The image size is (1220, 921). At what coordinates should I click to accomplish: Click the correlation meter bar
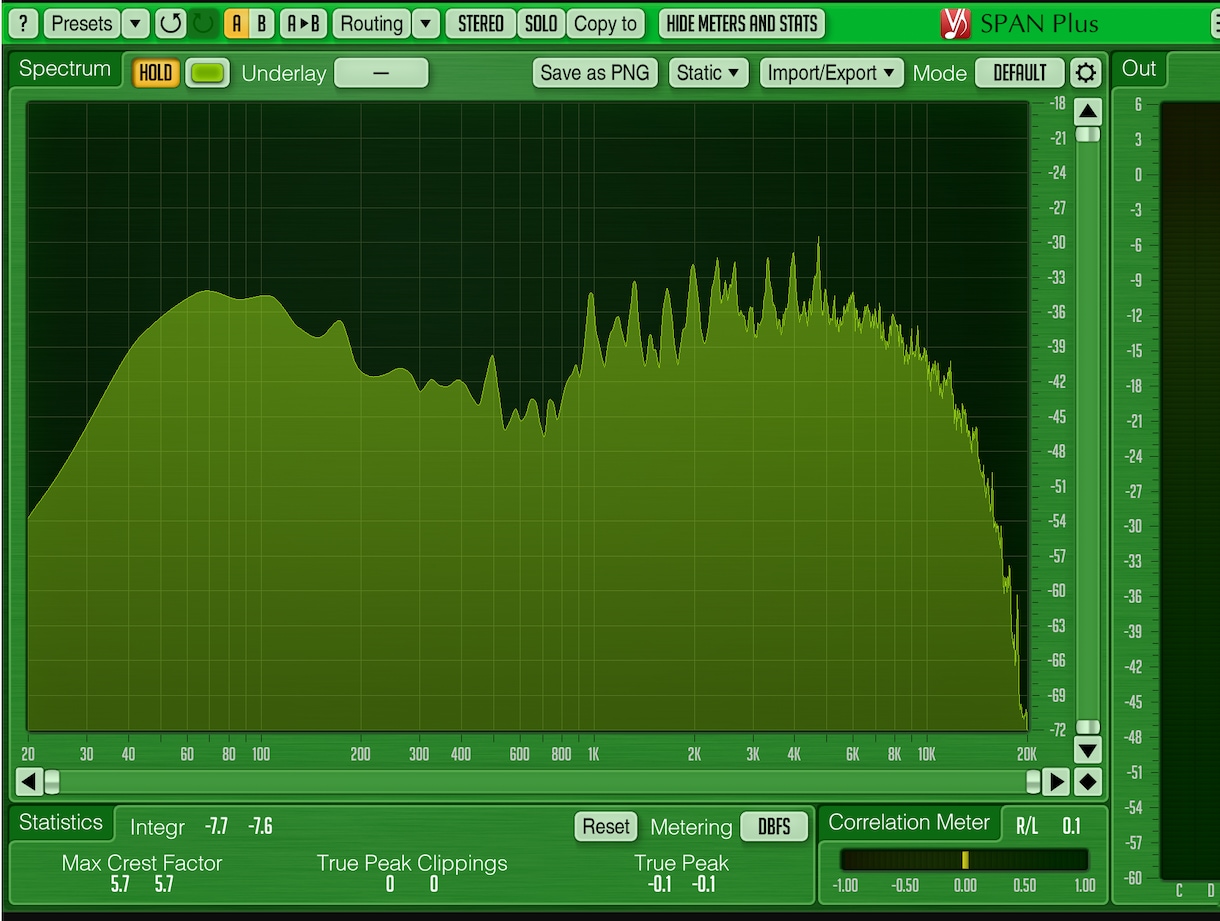coord(964,860)
